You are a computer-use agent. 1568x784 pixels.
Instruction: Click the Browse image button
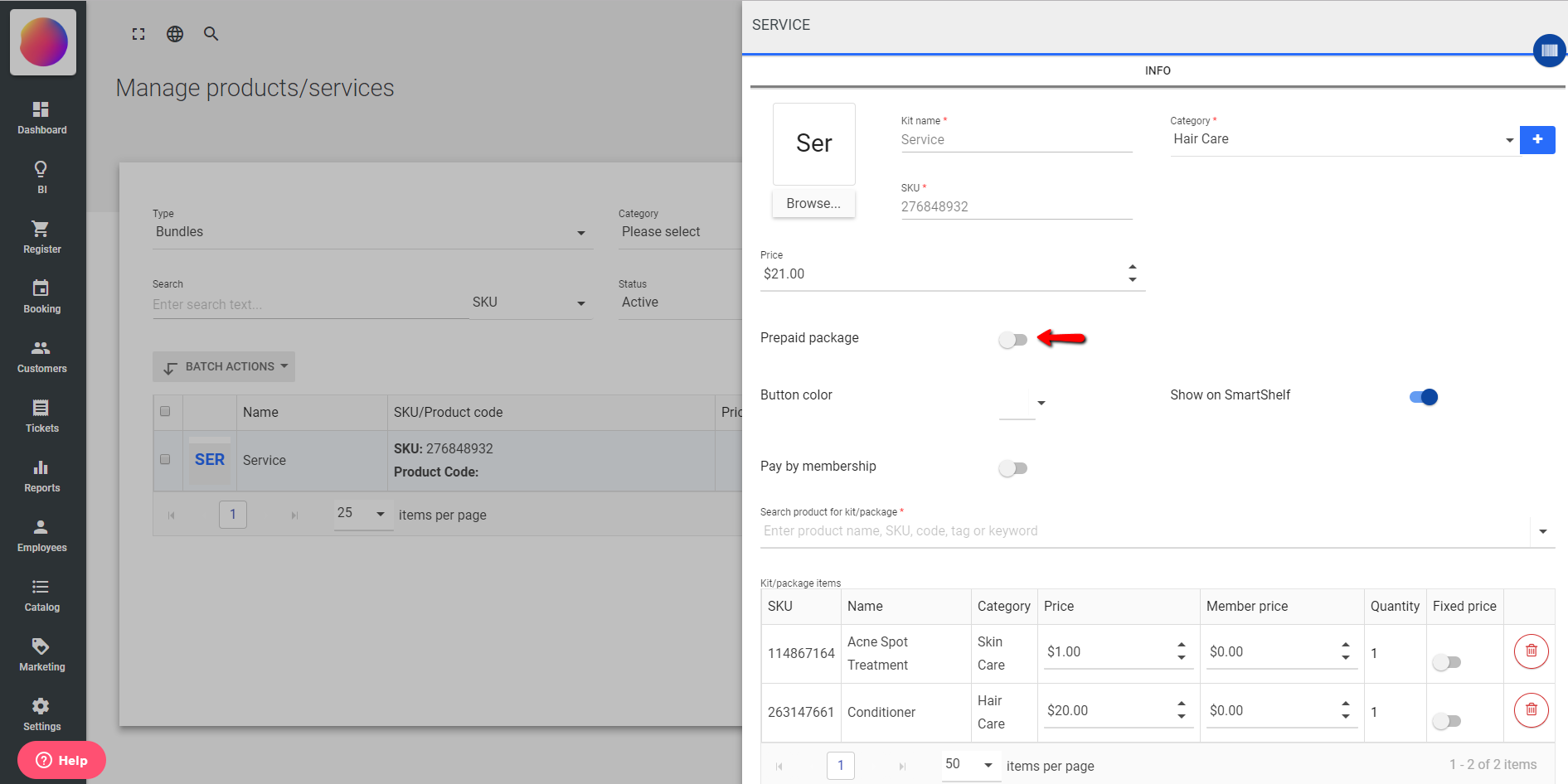(813, 204)
